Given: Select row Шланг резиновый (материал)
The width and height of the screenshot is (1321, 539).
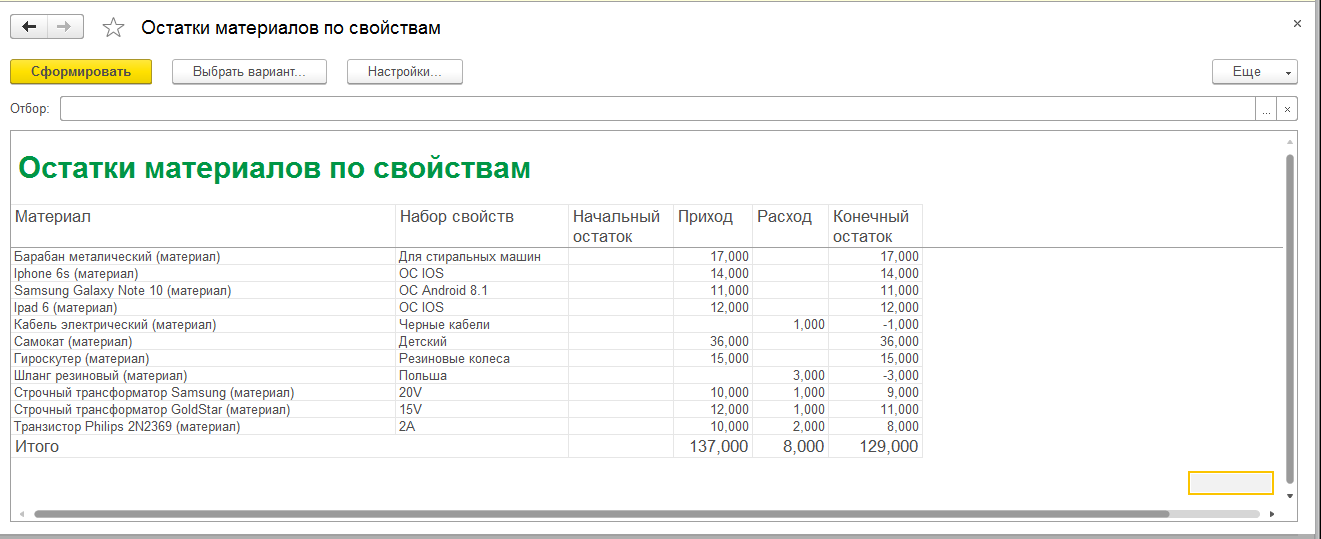Looking at the screenshot, I should [x=466, y=375].
